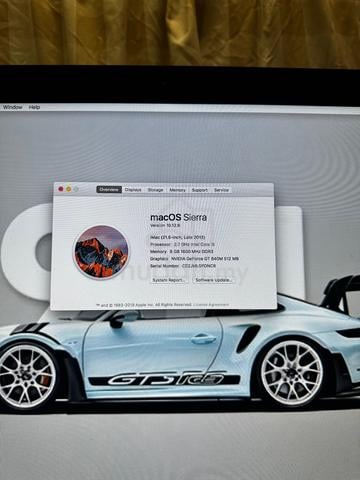The image size is (360, 480).
Task: Open the License Agreement link
Action: [211, 305]
